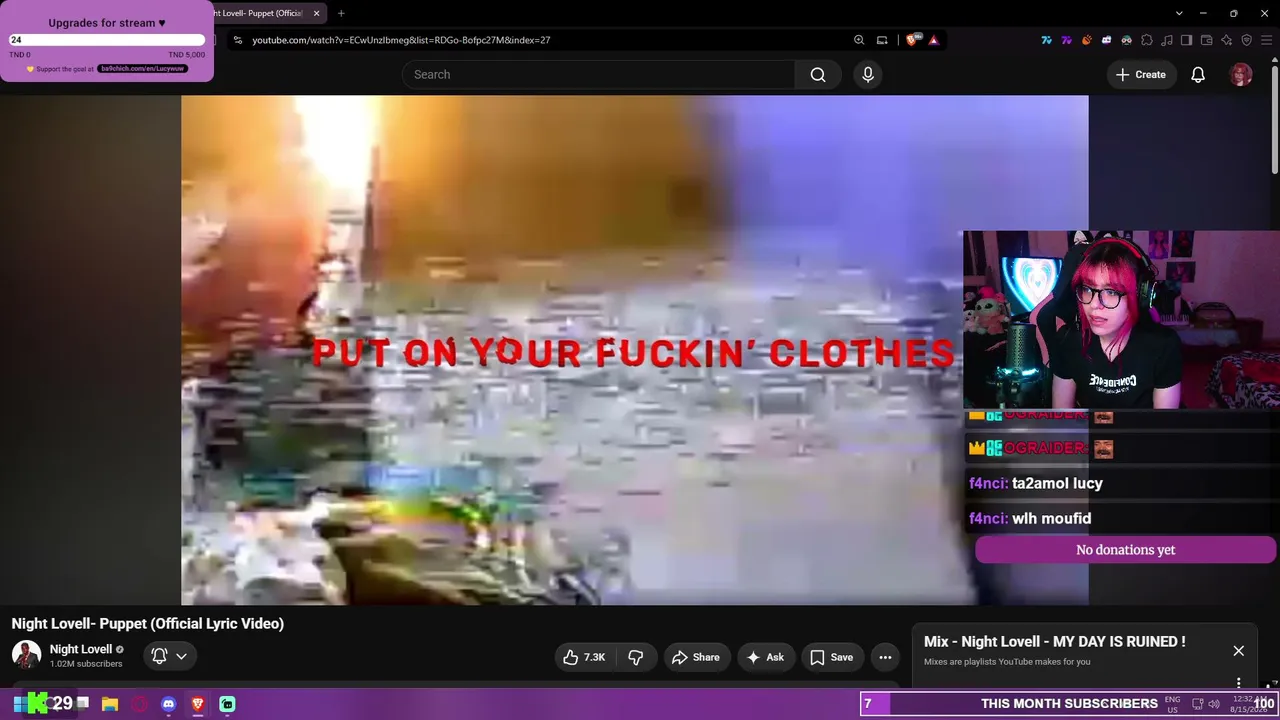The image size is (1280, 720).
Task: Start voice search with the microphone icon
Action: 868,75
